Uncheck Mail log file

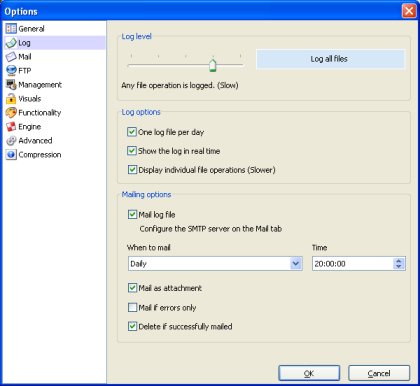[132, 214]
